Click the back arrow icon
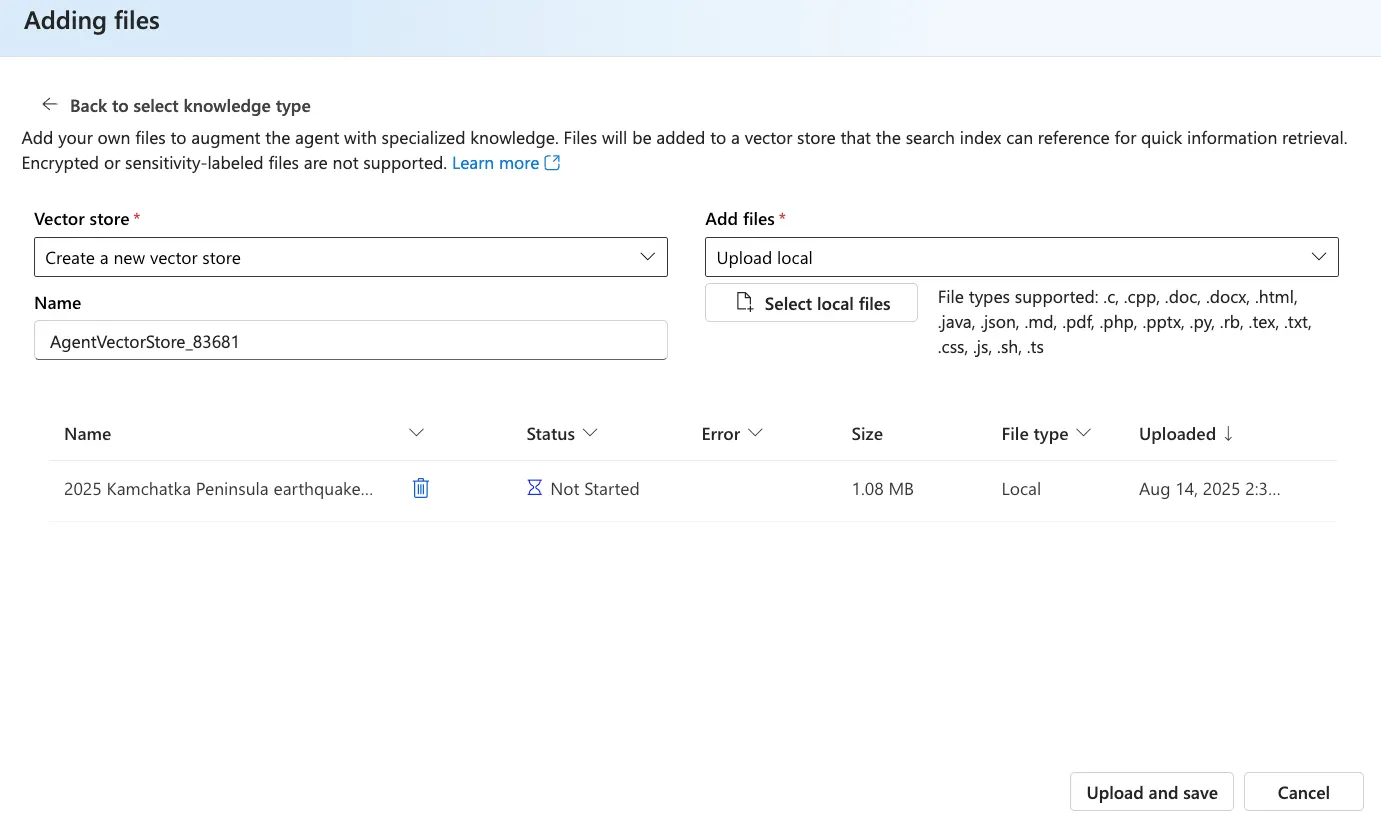 (50, 105)
